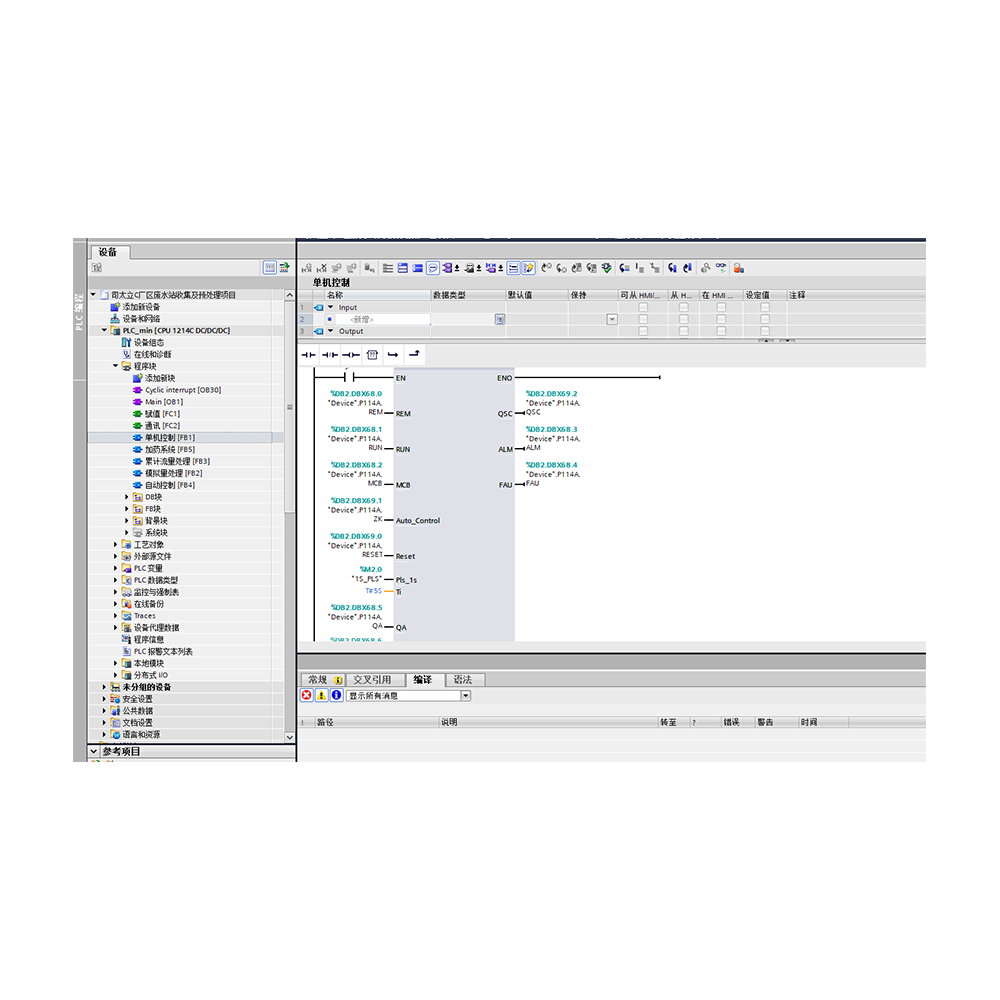Click the Output interface section icon

click(319, 332)
